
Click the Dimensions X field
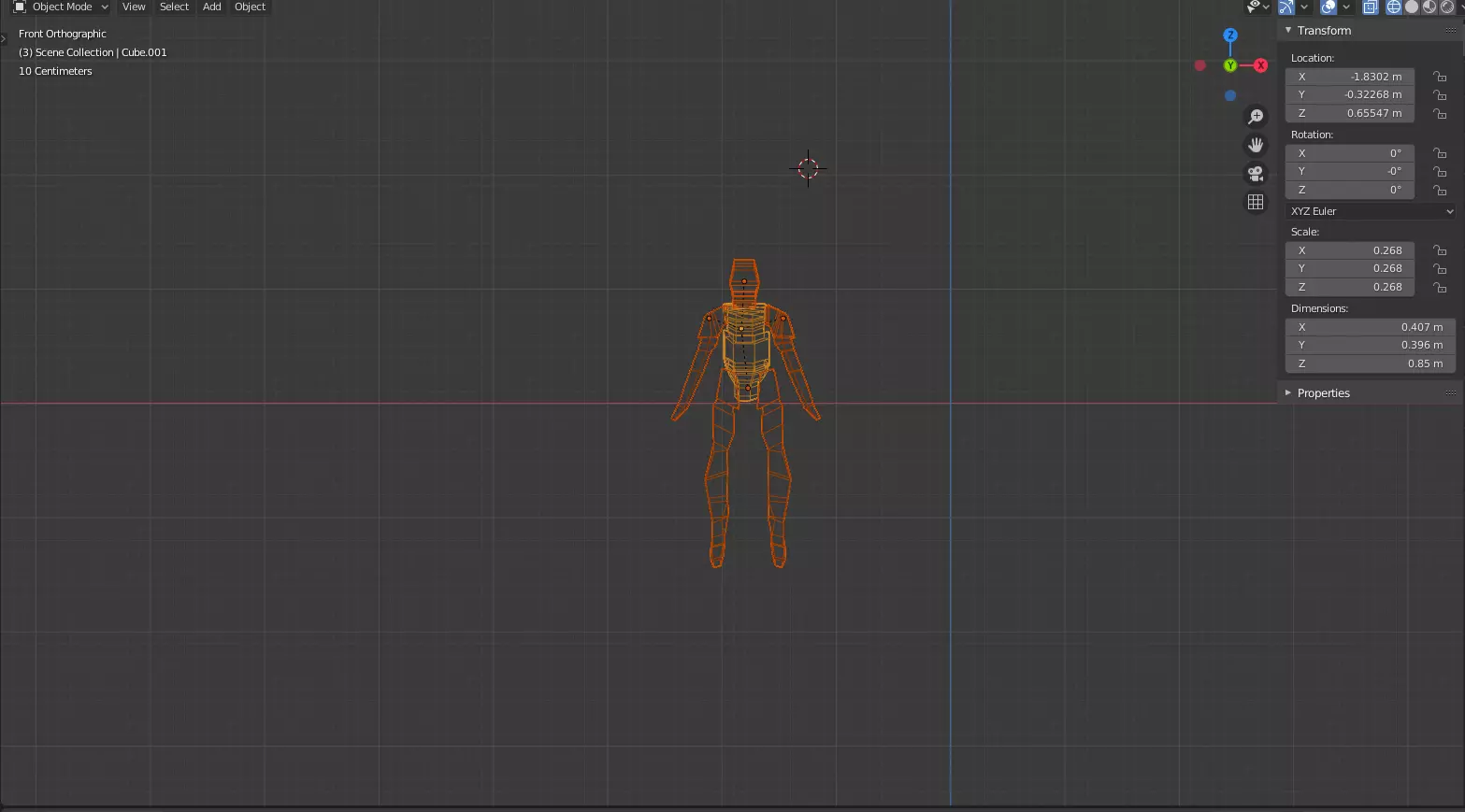tap(1371, 327)
